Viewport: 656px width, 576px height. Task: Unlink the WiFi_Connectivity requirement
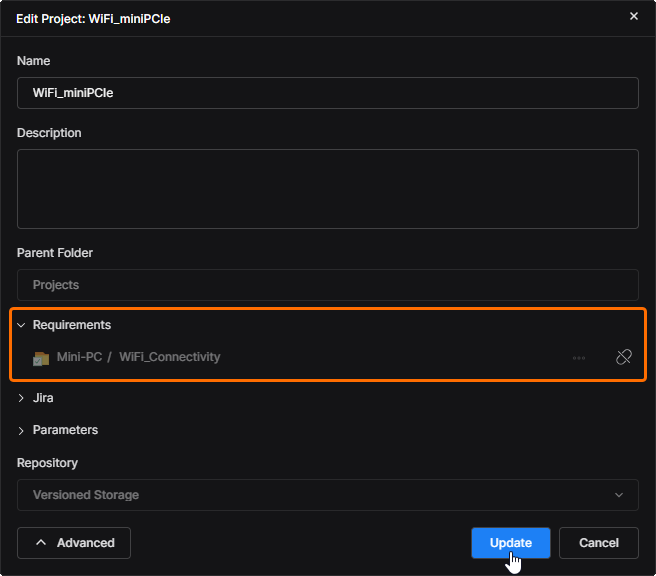623,357
